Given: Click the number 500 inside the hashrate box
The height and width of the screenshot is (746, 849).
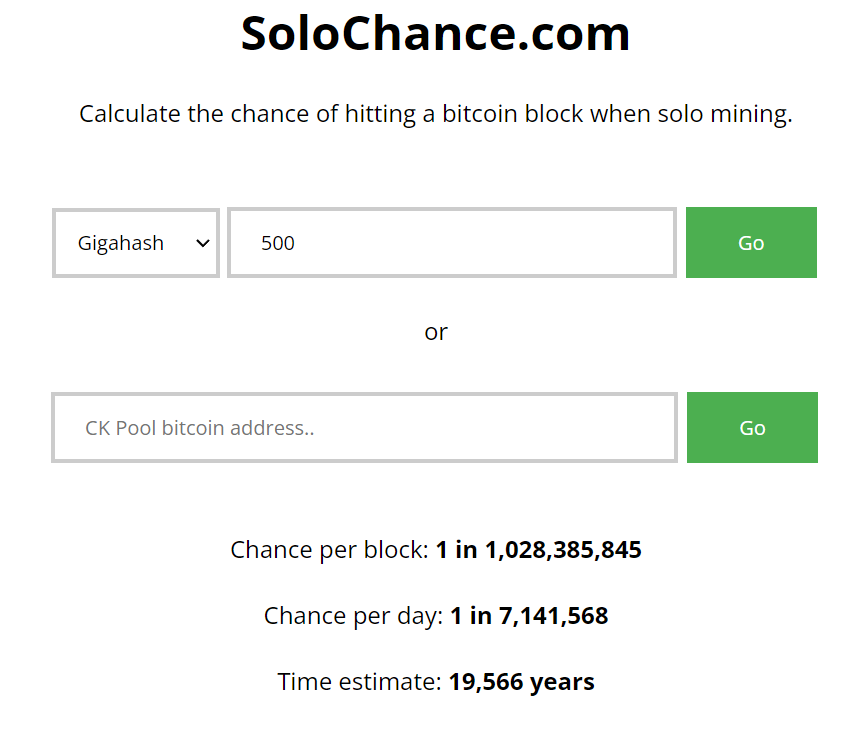Looking at the screenshot, I should tap(278, 243).
